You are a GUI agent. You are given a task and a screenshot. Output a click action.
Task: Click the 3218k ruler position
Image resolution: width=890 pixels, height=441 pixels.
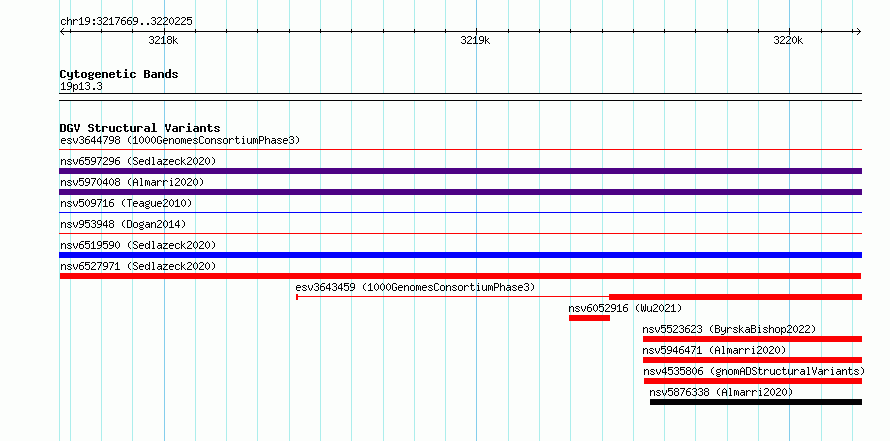pos(163,40)
